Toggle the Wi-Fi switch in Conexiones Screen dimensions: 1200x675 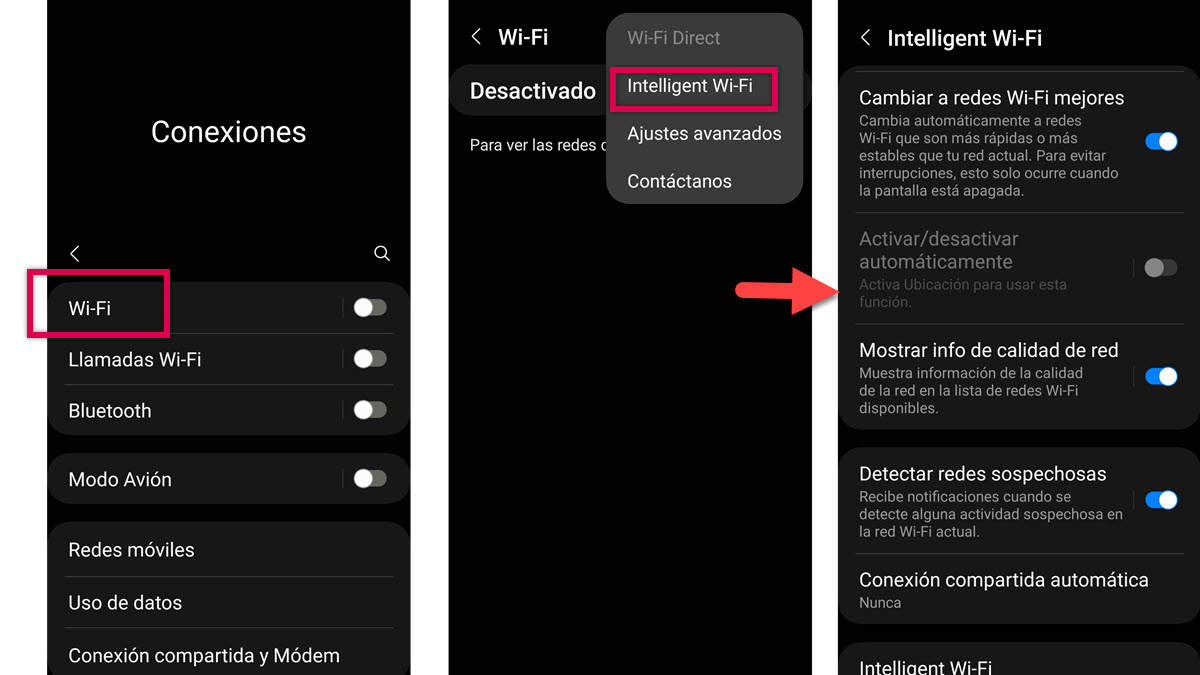(369, 308)
